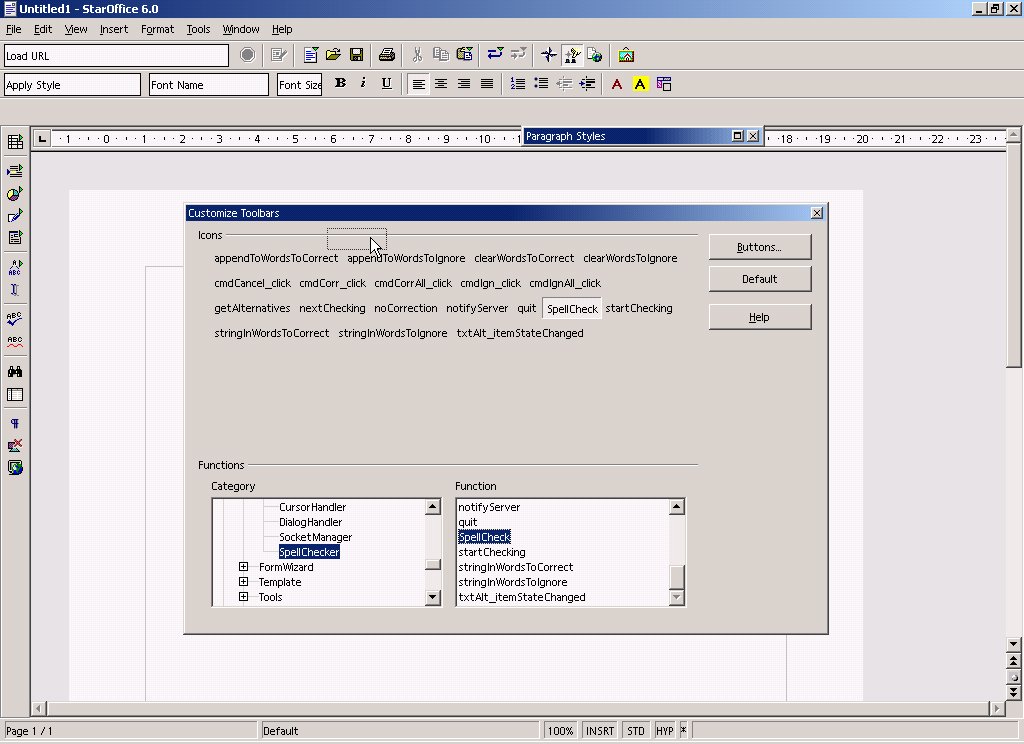This screenshot has width=1024, height=744.
Task: Select SocketManager in the Category tree
Action: pyautogui.click(x=315, y=537)
